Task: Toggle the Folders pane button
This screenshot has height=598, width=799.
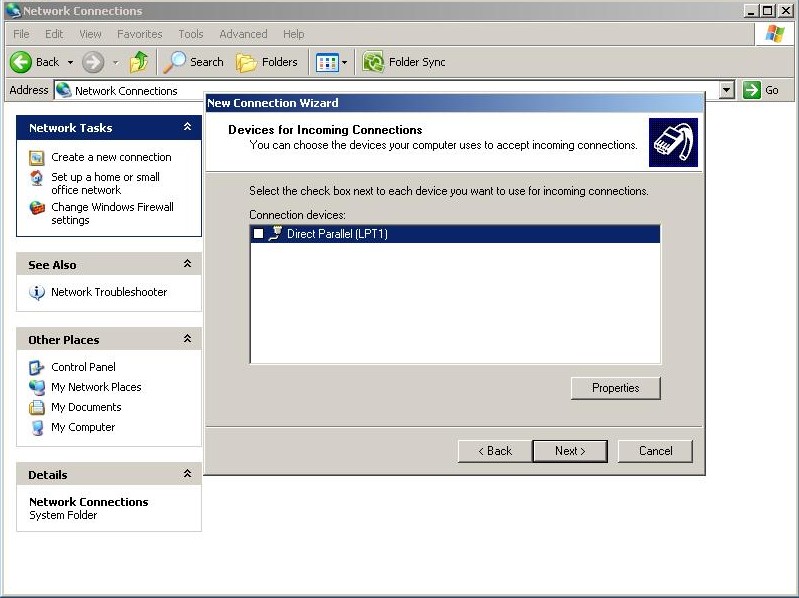Action: tap(267, 62)
